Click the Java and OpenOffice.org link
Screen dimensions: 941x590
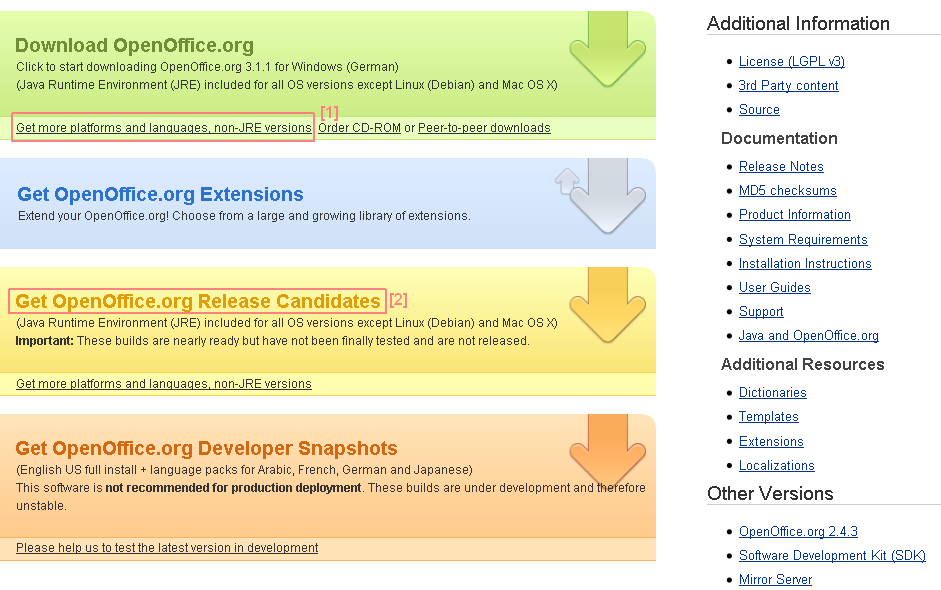pyautogui.click(x=808, y=336)
